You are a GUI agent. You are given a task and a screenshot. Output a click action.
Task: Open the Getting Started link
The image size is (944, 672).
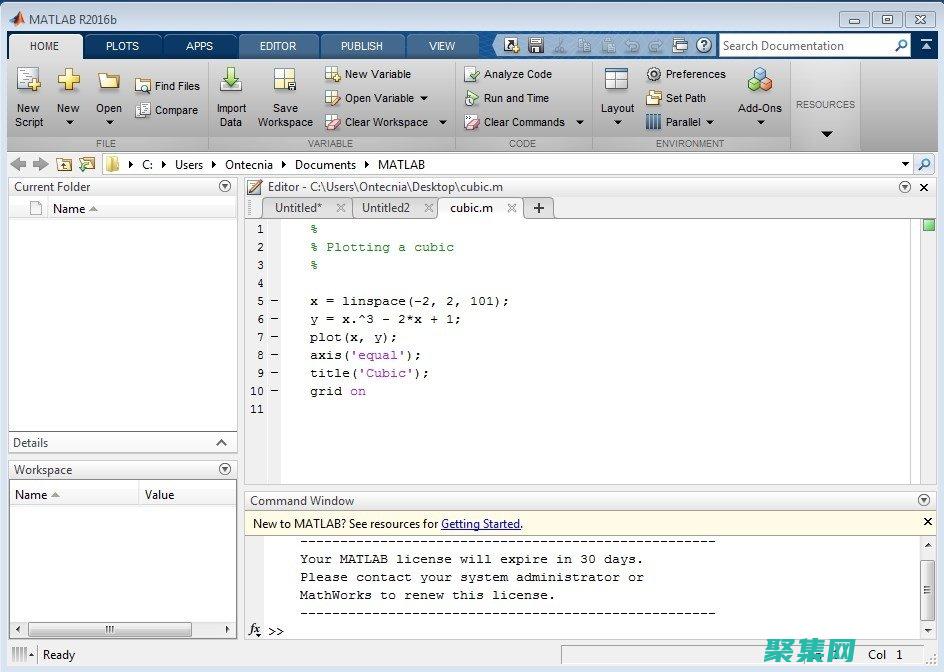point(480,523)
